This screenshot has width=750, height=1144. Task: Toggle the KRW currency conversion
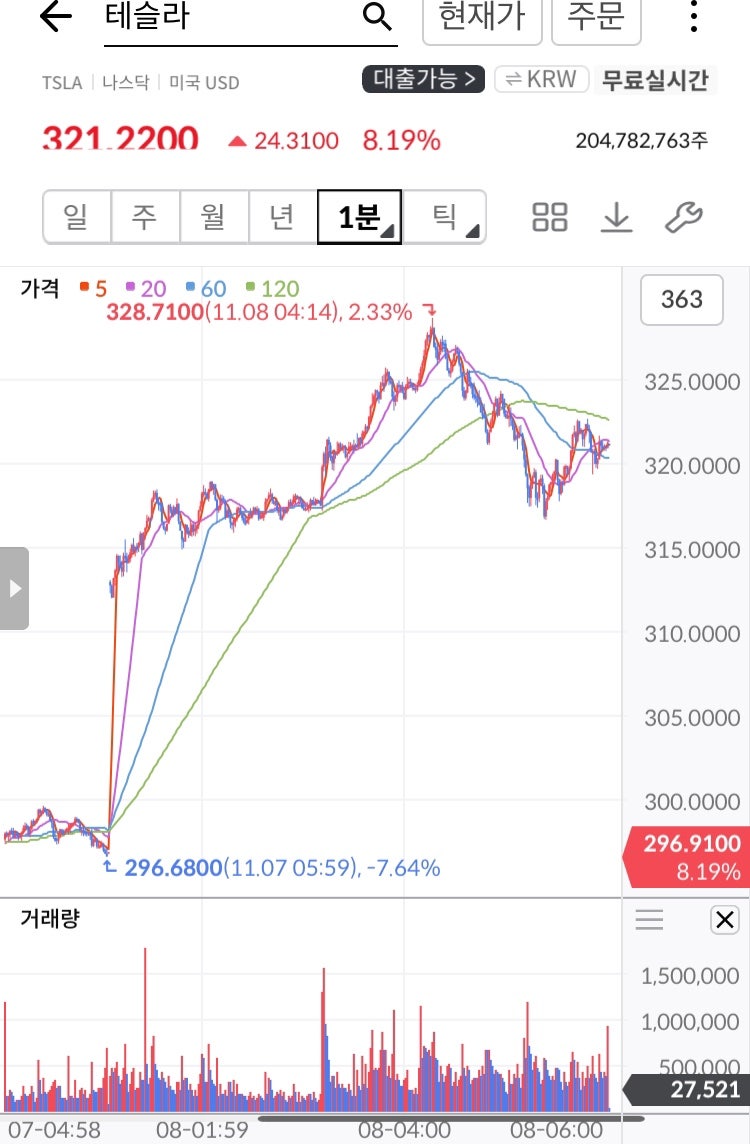(540, 79)
